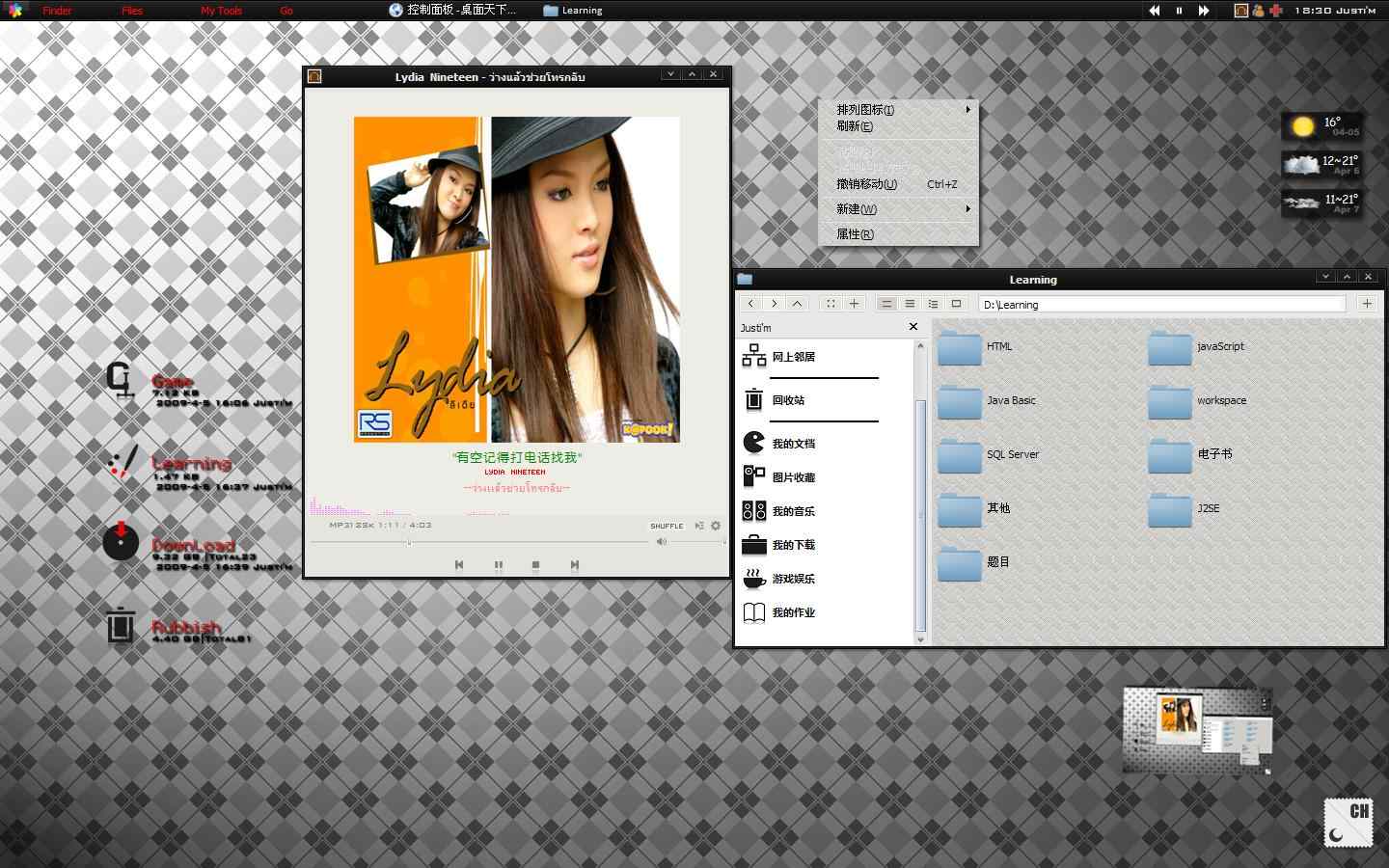Open 图片收藏 in the sidebar
Screen dimensions: 1389x868
(x=779, y=477)
